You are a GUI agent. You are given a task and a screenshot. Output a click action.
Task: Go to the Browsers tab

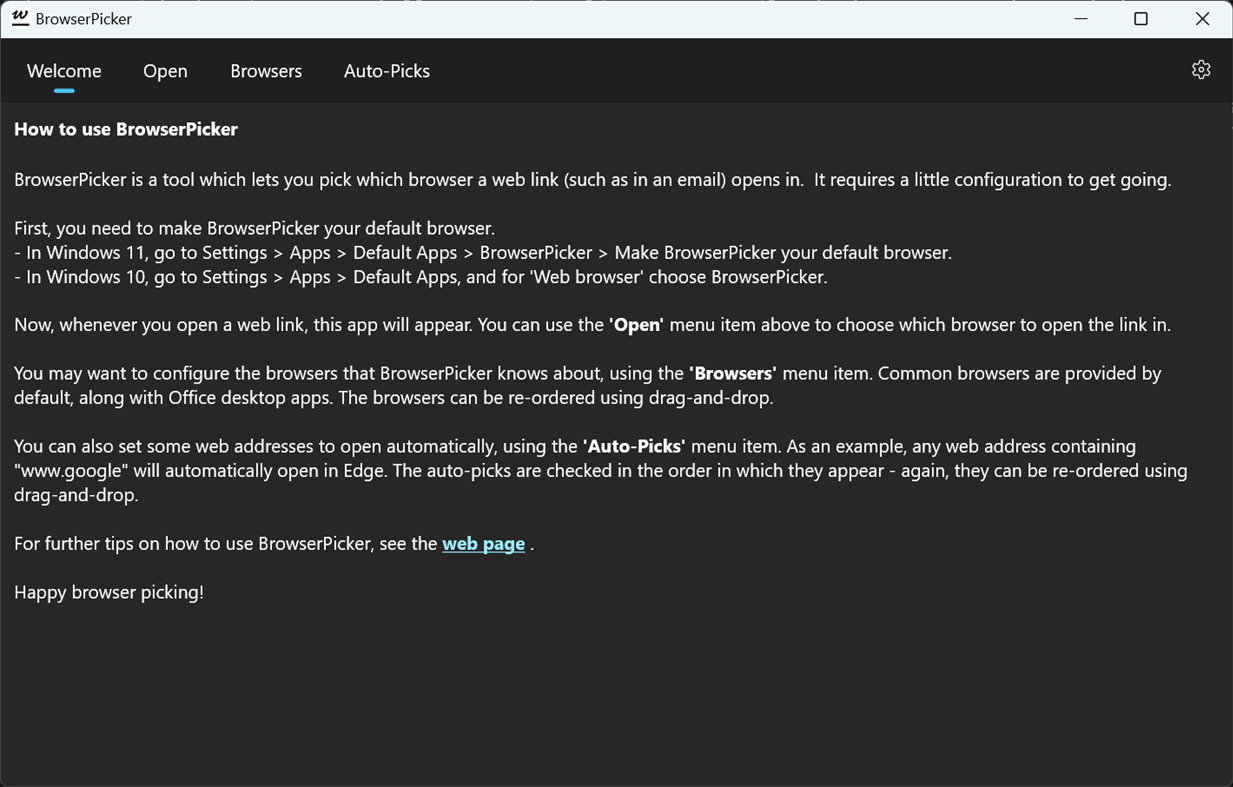pos(266,71)
